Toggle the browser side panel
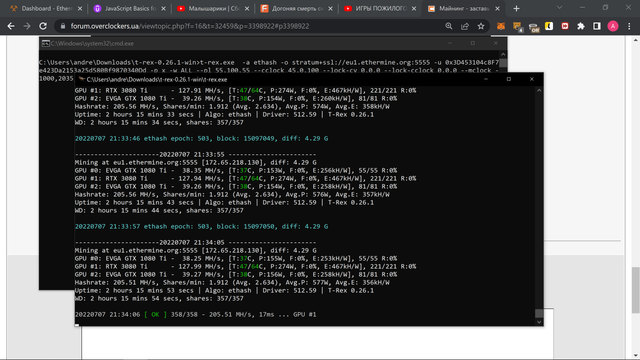640x360 pixels. [597, 26]
